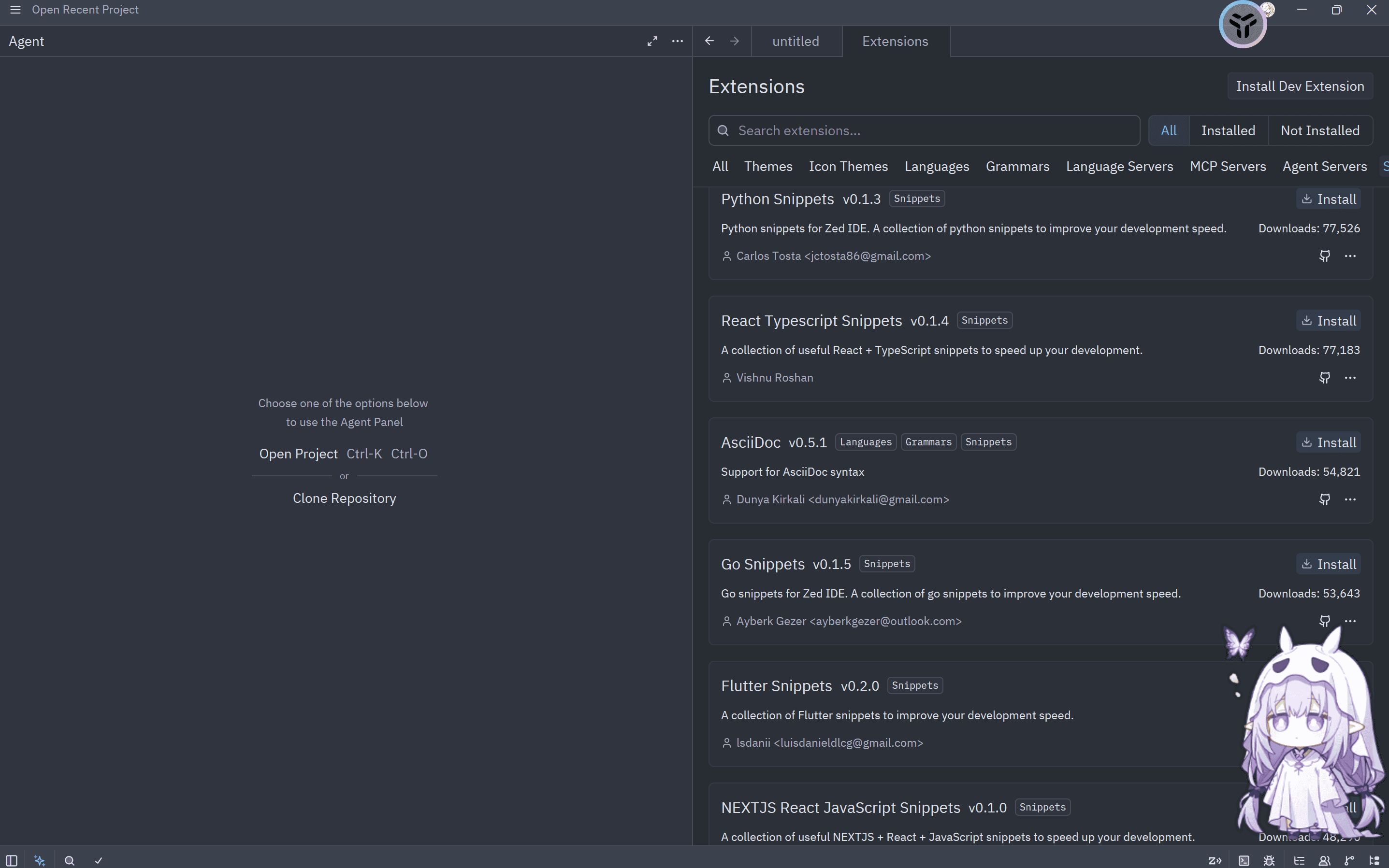The width and height of the screenshot is (1389, 868).
Task: Open more options for React Typescript Snippets
Action: click(x=1350, y=378)
